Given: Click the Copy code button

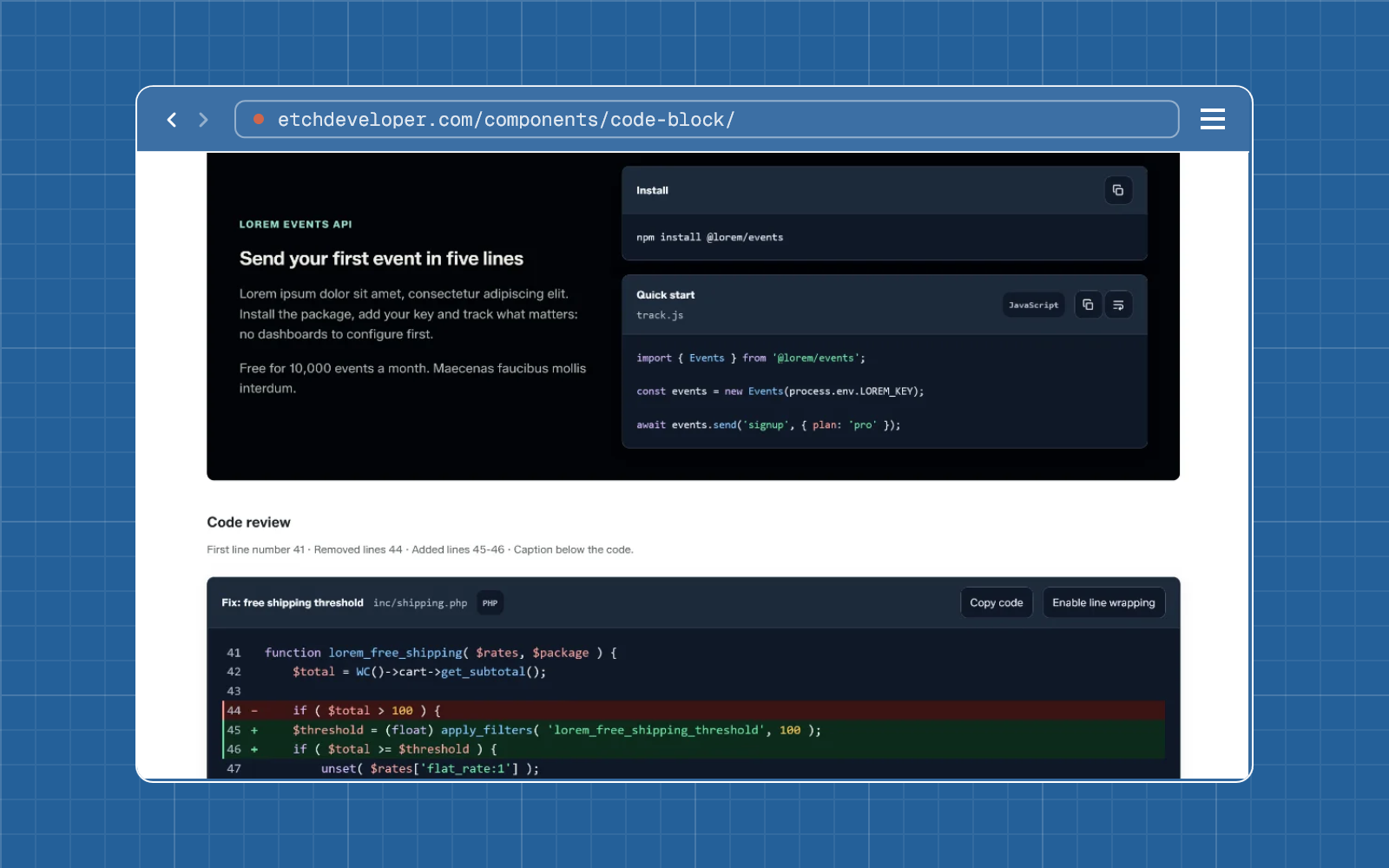Looking at the screenshot, I should [997, 602].
